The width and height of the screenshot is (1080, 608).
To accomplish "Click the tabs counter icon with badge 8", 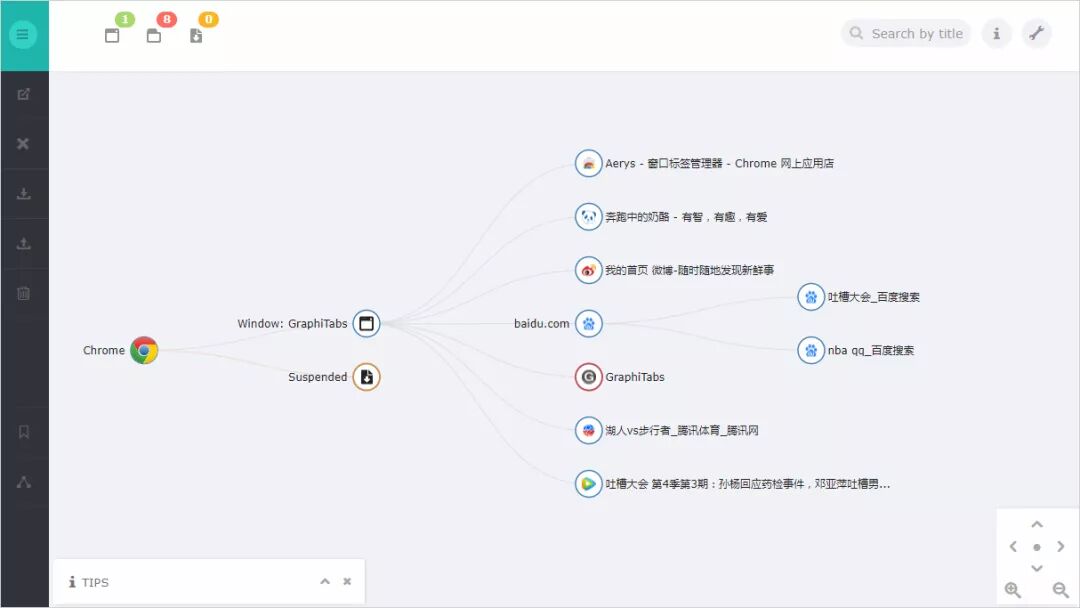I will (x=154, y=35).
